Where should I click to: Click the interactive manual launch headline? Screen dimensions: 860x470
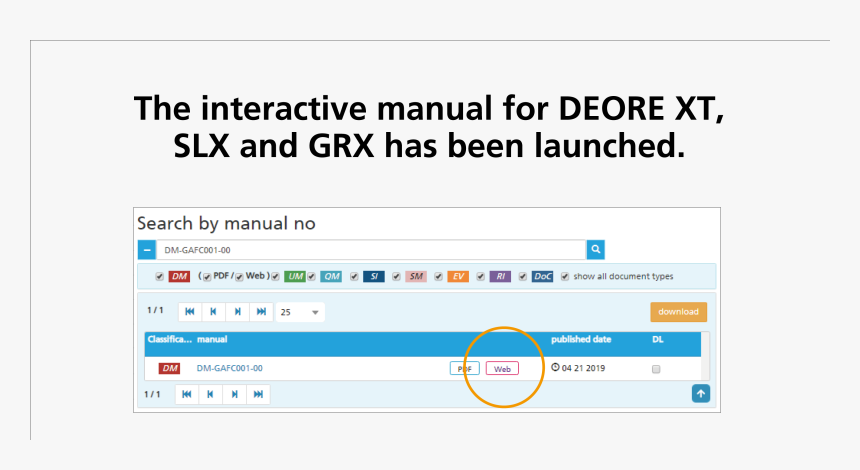tap(429, 127)
